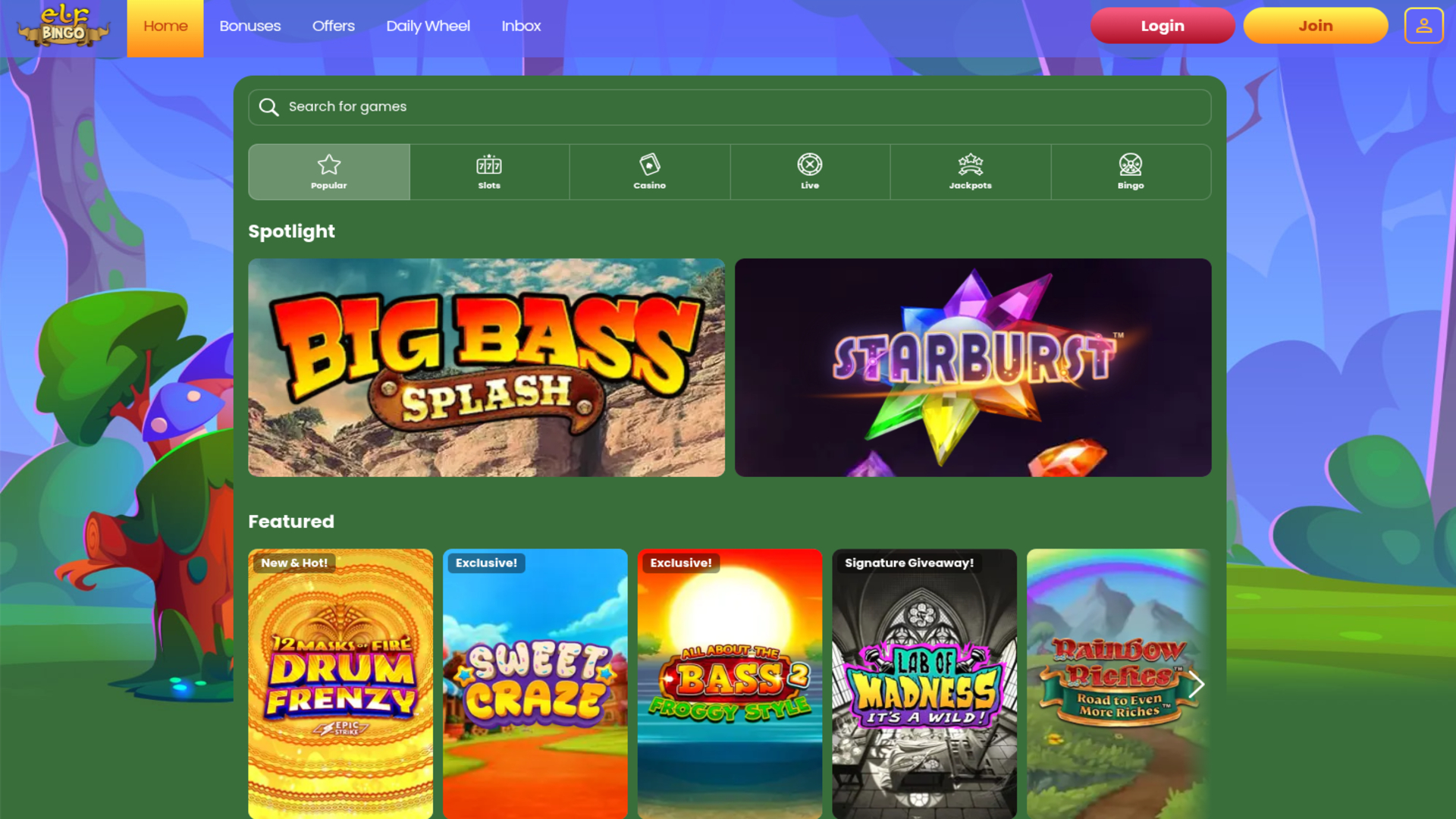The image size is (1456, 819).
Task: Open the Casino games category
Action: pos(649,171)
